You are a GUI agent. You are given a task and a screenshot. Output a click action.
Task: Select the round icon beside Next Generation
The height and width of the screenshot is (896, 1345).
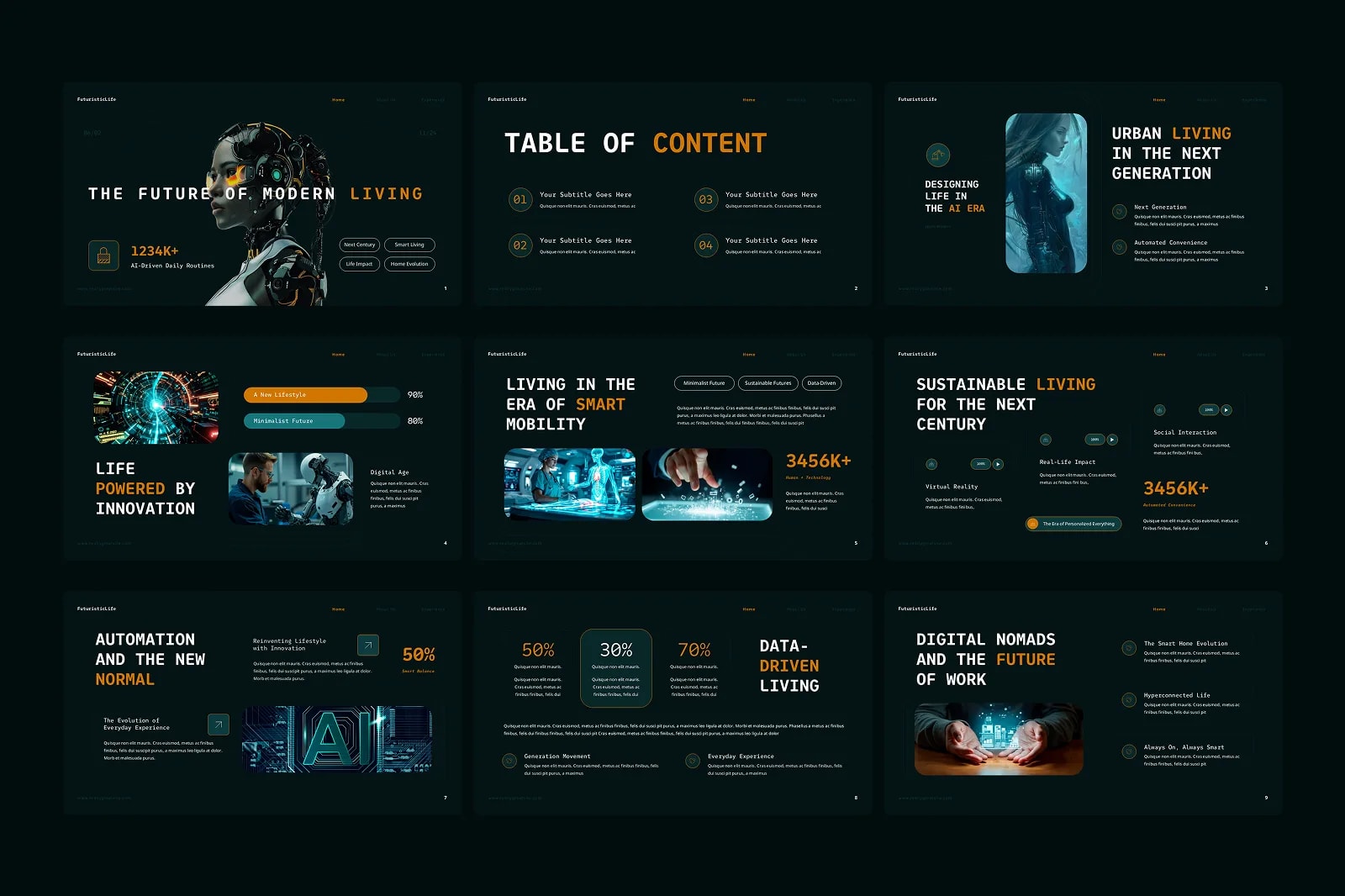(1119, 212)
